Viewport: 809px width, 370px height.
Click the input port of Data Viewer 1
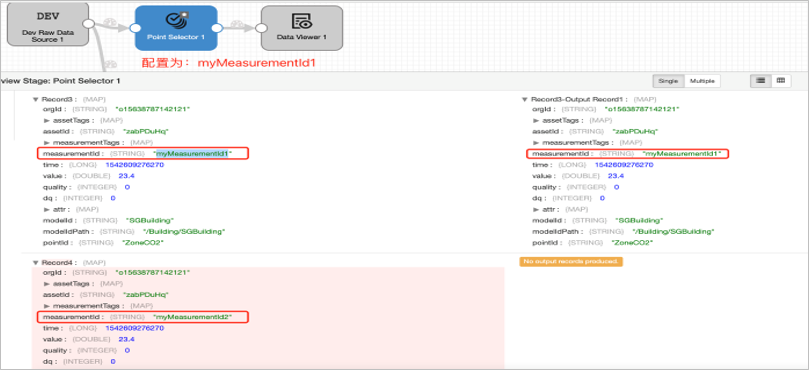[x=262, y=28]
